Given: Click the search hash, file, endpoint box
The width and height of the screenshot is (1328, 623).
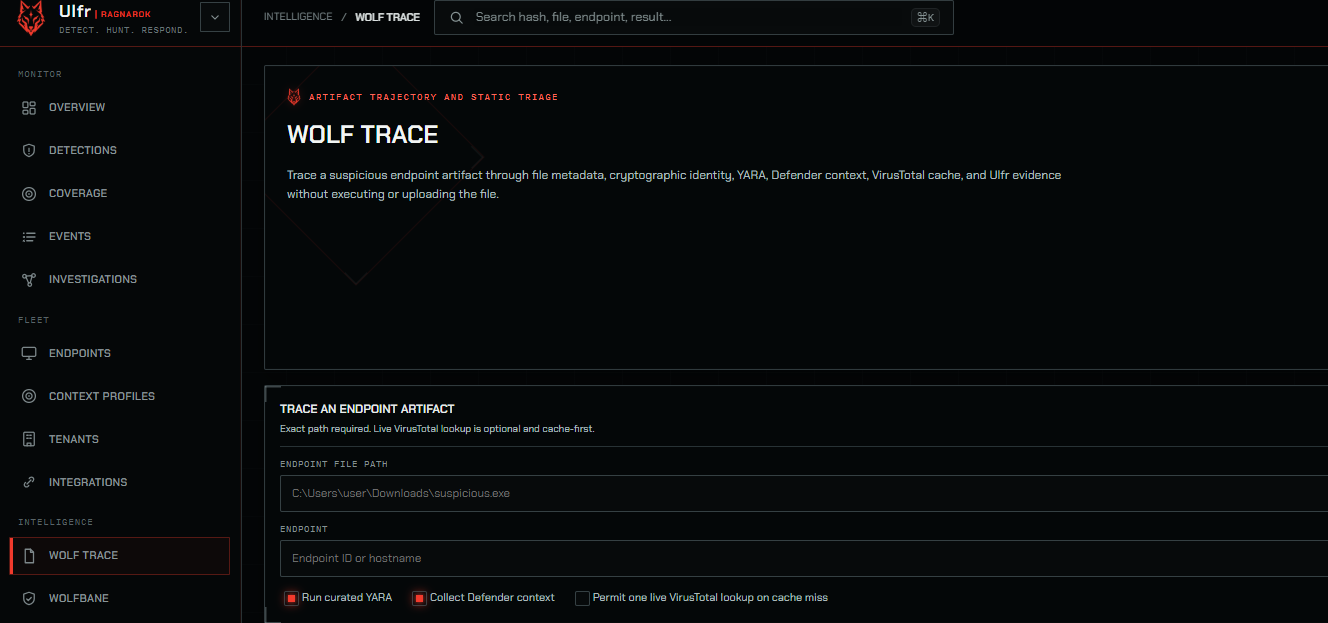Looking at the screenshot, I should pyautogui.click(x=693, y=17).
